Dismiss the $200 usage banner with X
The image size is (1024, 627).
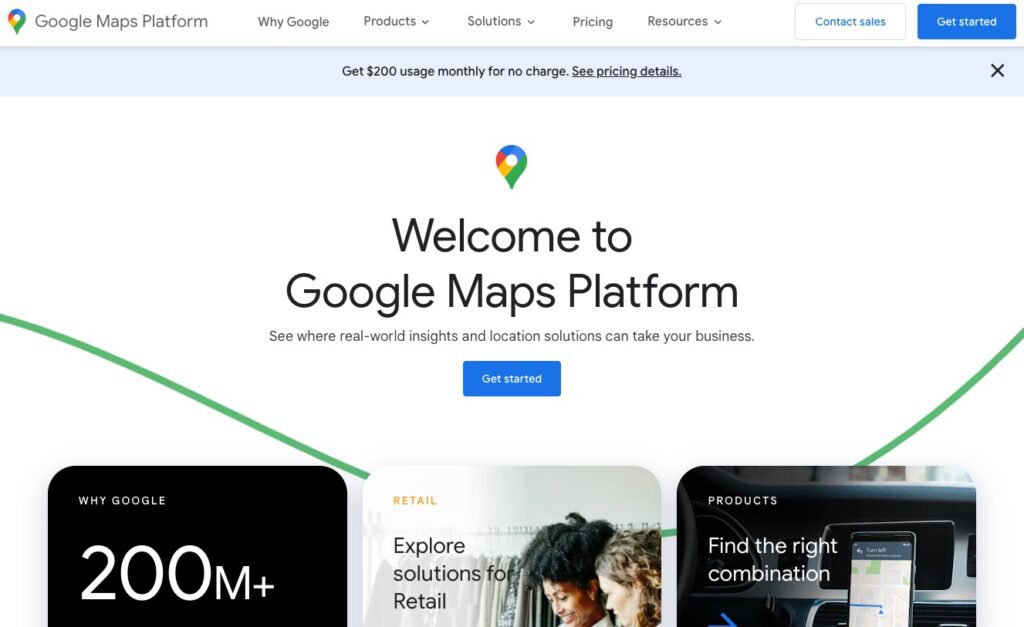pyautogui.click(x=997, y=71)
